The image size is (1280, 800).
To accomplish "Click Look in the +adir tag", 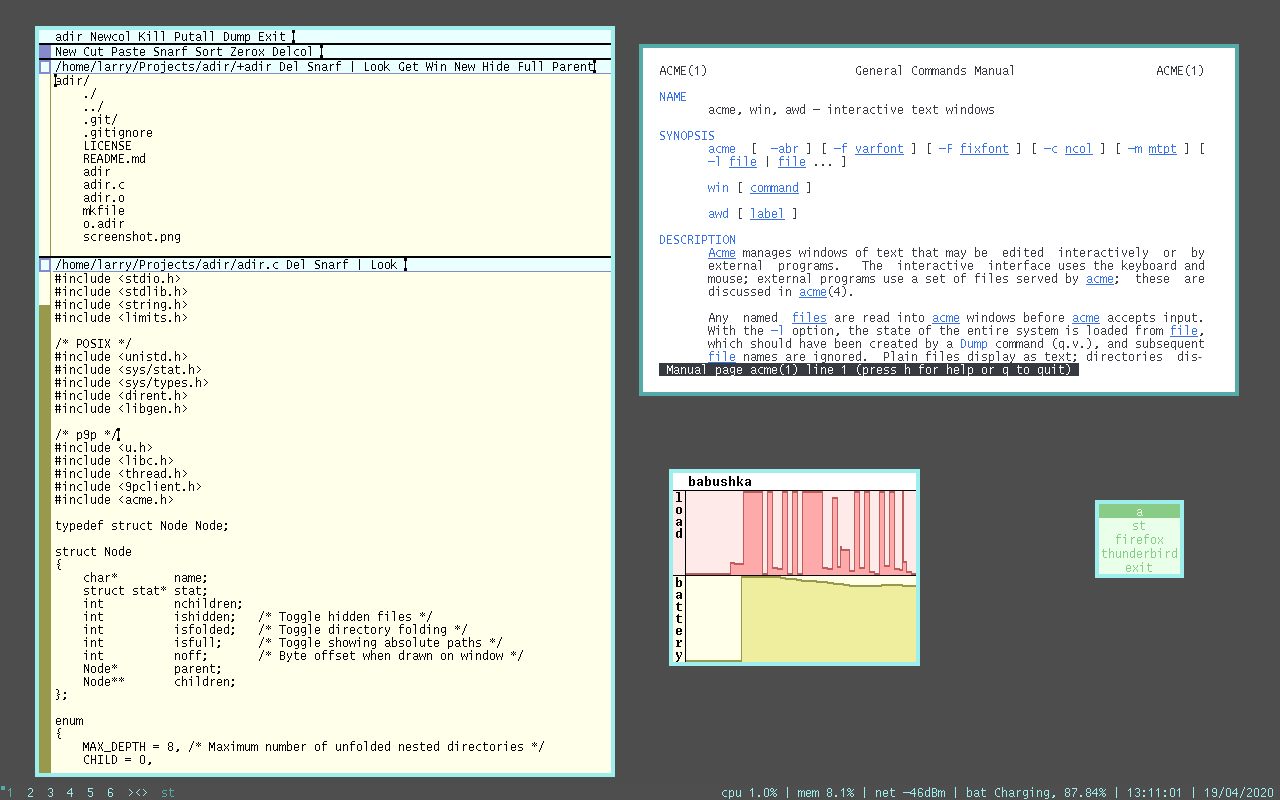I will click(x=377, y=67).
